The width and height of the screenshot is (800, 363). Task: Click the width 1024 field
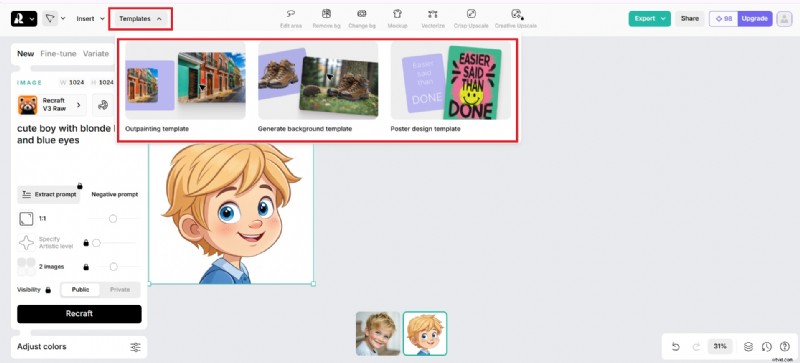[x=72, y=83]
